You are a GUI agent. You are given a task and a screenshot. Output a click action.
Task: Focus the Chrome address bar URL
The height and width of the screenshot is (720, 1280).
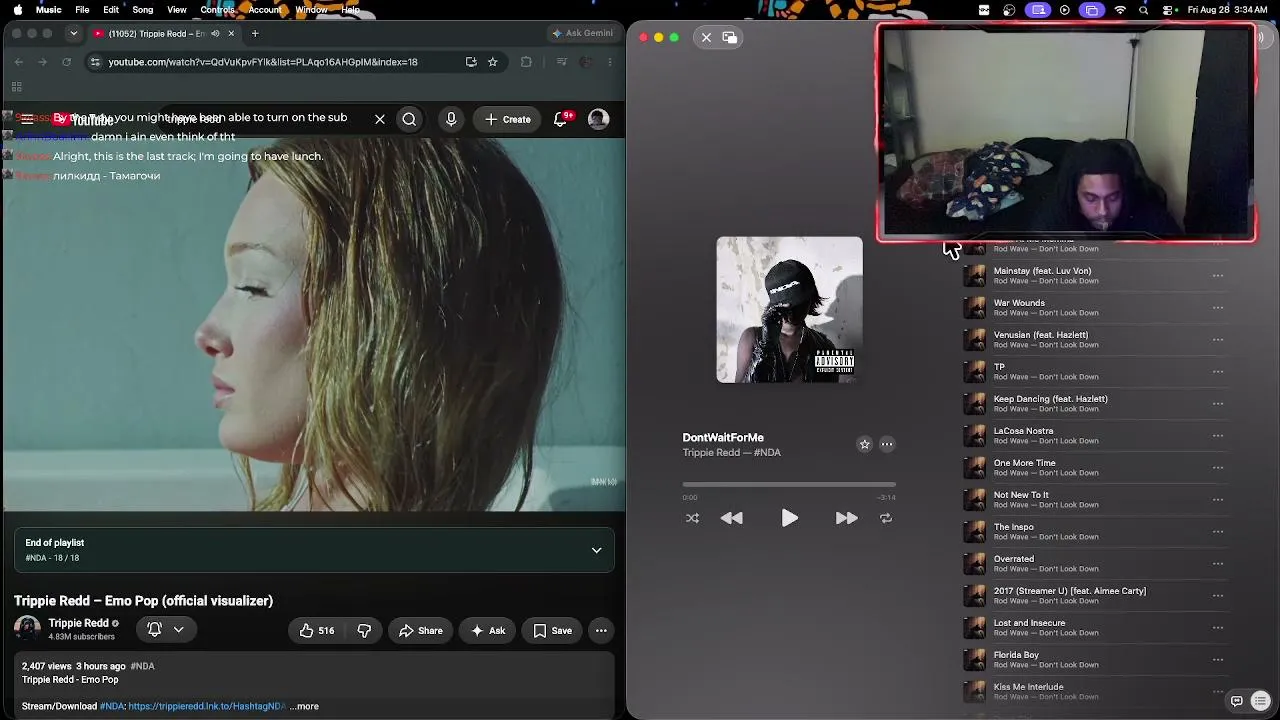(263, 62)
